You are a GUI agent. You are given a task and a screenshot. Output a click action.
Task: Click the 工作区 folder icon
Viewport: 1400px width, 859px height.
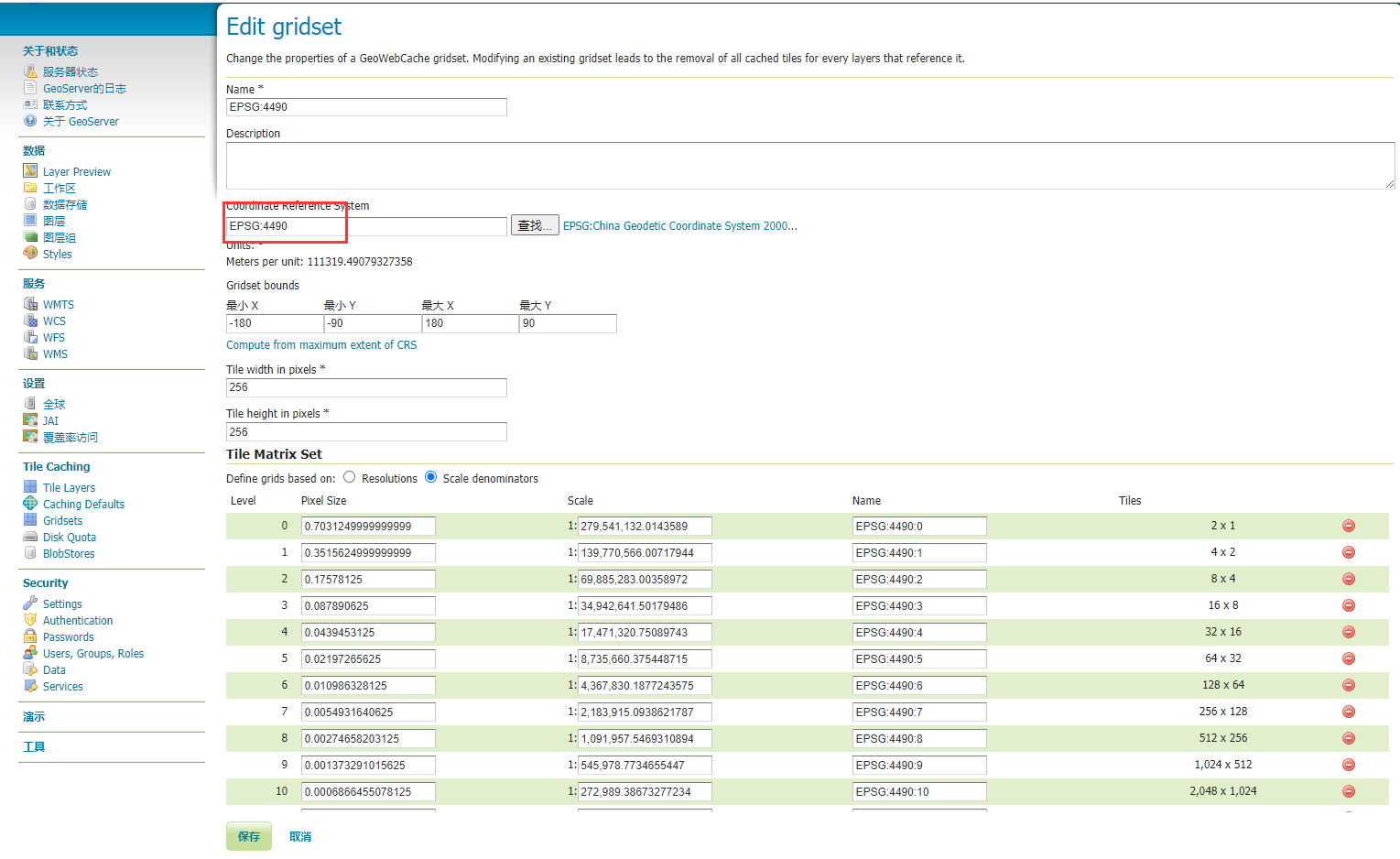click(30, 188)
